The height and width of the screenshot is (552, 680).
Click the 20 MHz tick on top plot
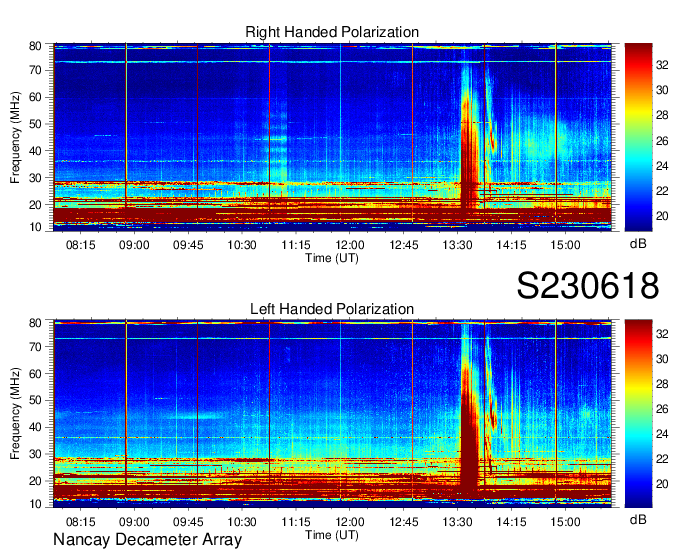(35, 205)
